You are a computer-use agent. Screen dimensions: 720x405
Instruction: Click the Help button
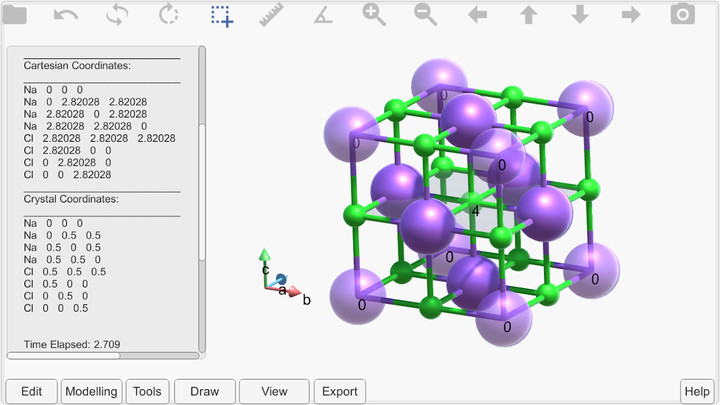697,391
